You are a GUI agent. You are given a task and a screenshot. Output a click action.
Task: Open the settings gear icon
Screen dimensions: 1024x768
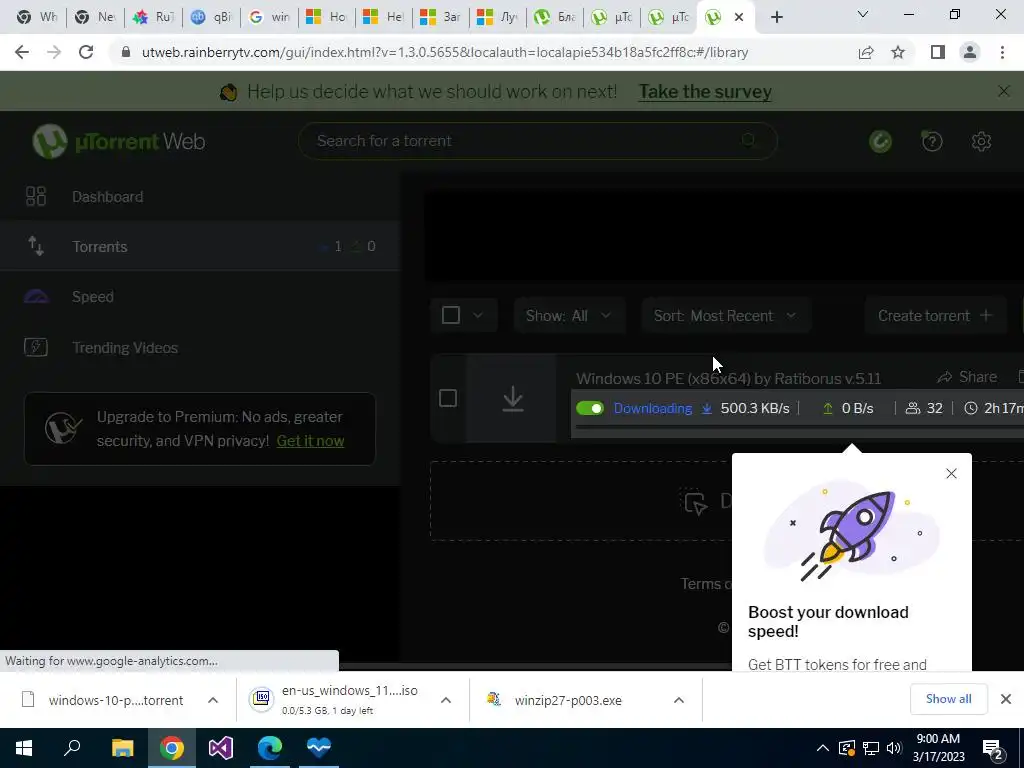click(981, 141)
